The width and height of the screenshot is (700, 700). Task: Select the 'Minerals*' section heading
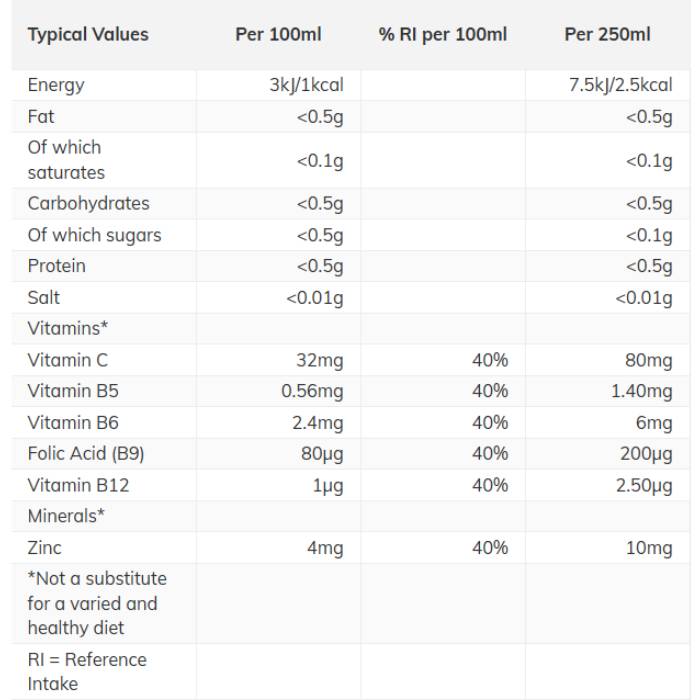pyautogui.click(x=67, y=516)
